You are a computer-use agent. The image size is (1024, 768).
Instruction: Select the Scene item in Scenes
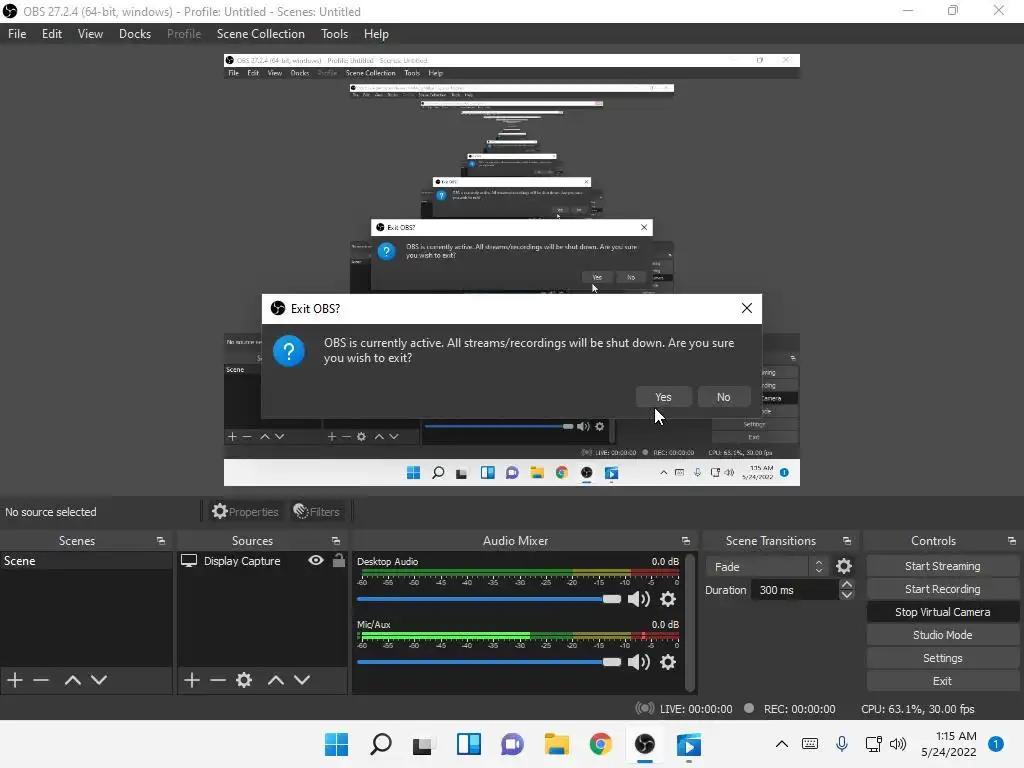[x=86, y=561]
